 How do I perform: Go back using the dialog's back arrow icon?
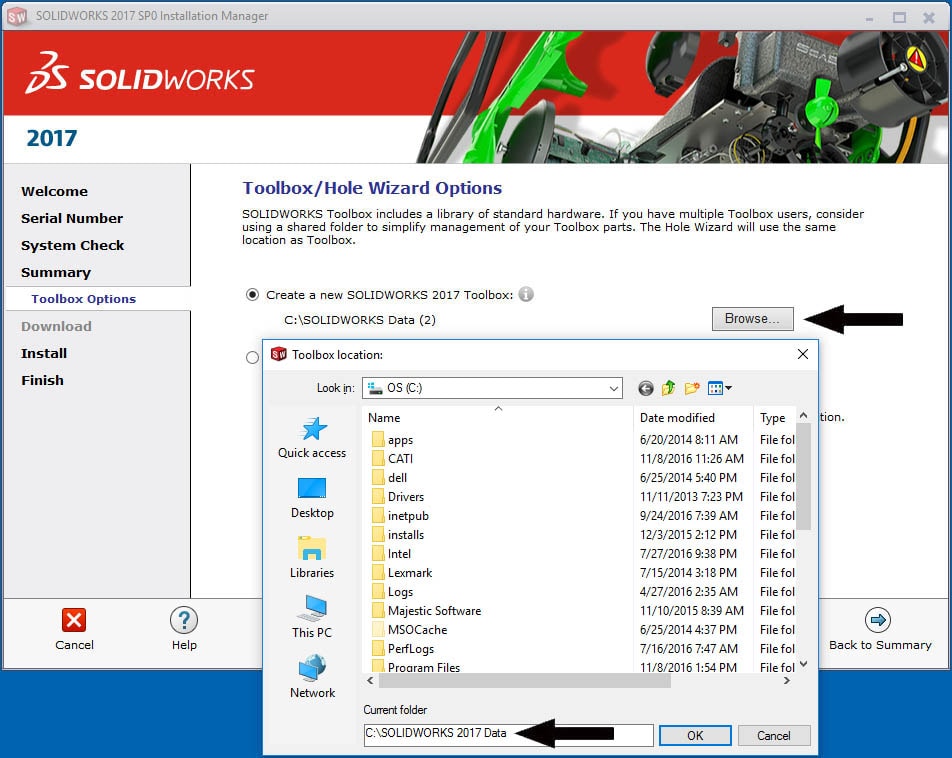coord(645,388)
